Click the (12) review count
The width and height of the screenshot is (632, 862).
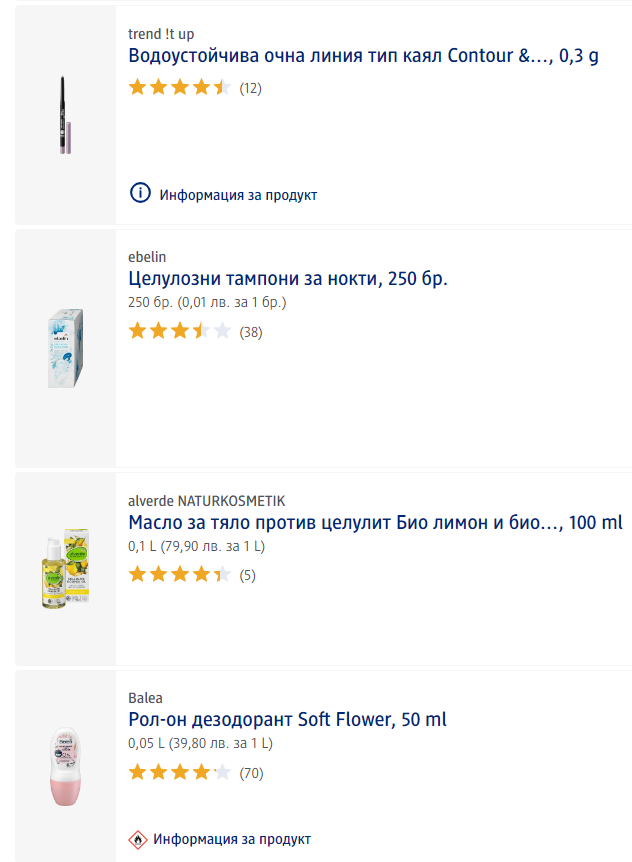250,88
